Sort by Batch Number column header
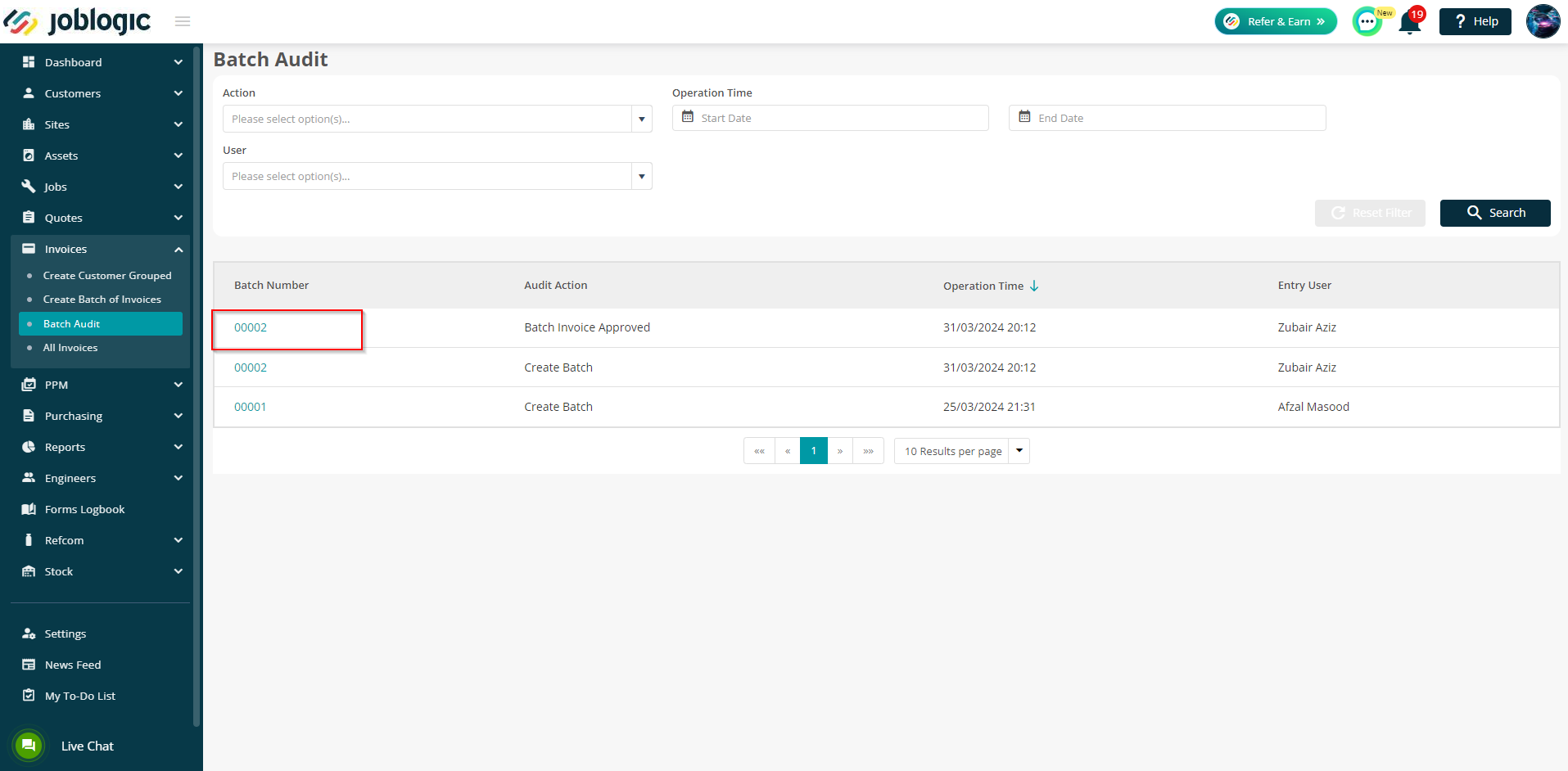Screen dimensions: 1568x771 271,286
